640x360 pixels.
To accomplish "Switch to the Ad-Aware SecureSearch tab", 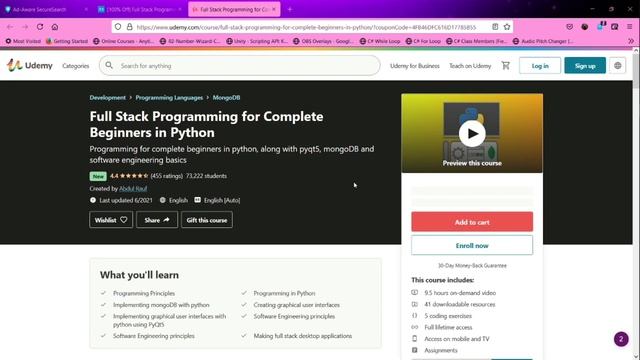I will pyautogui.click(x=47, y=9).
